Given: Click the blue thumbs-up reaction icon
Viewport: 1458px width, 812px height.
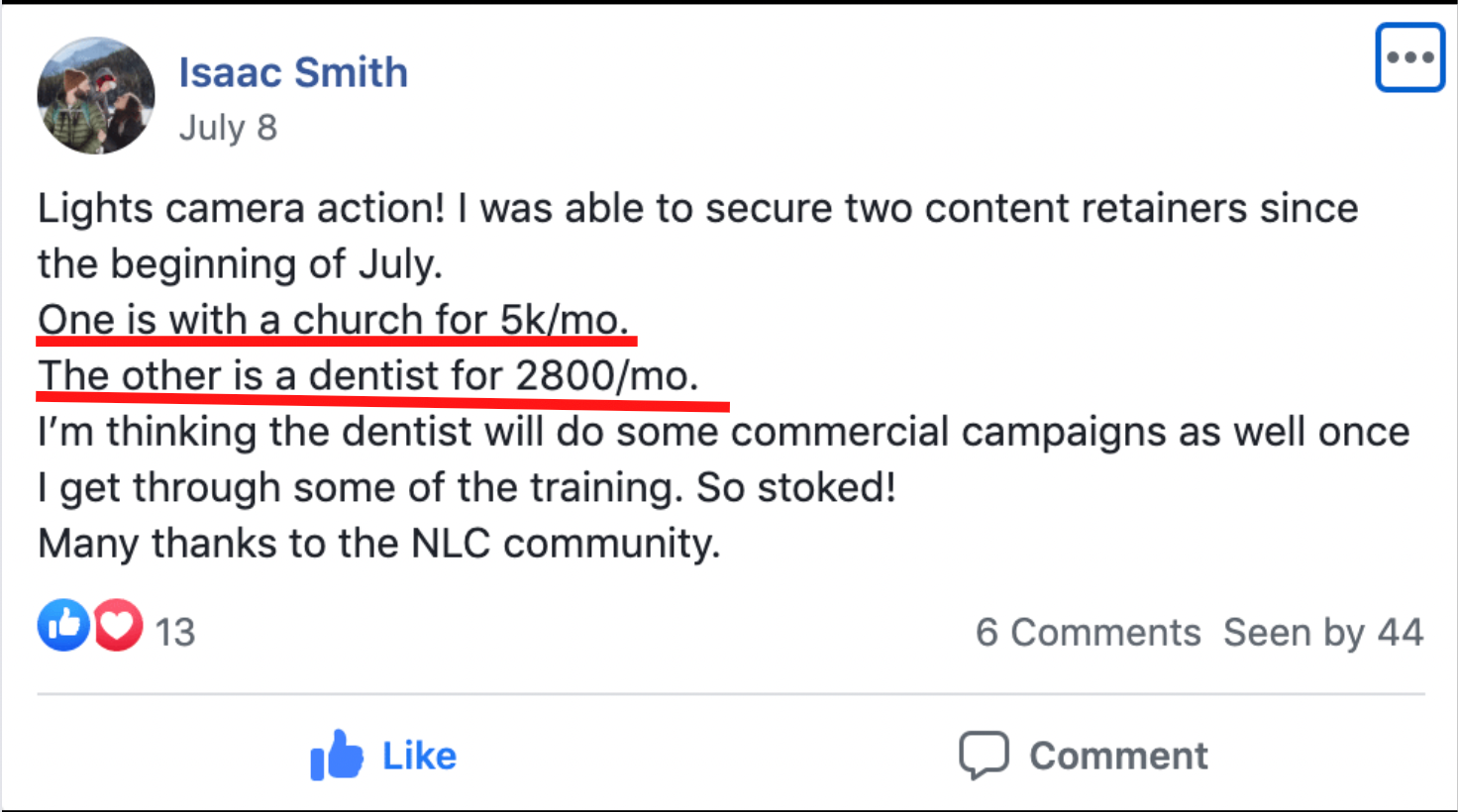Looking at the screenshot, I should point(63,626).
